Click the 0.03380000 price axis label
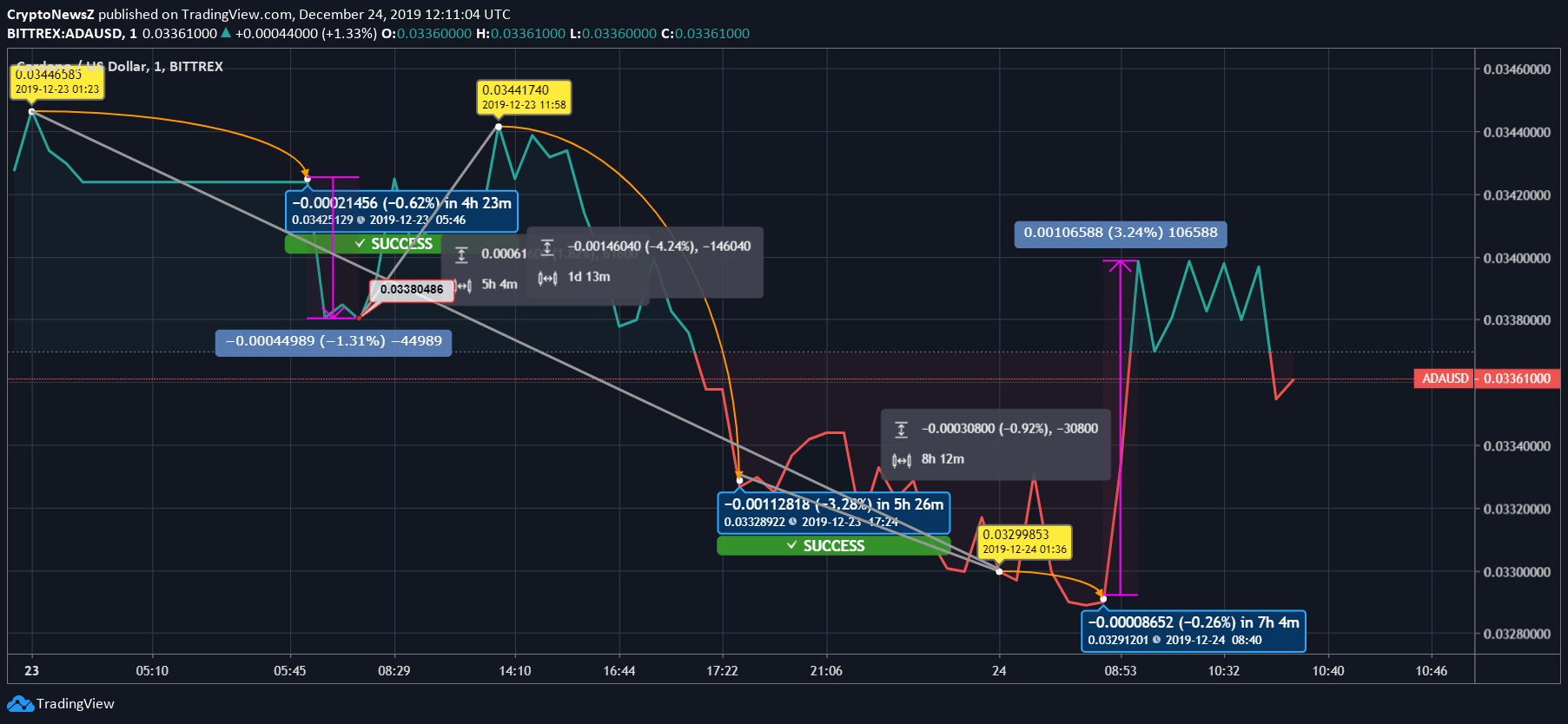 click(x=1517, y=320)
